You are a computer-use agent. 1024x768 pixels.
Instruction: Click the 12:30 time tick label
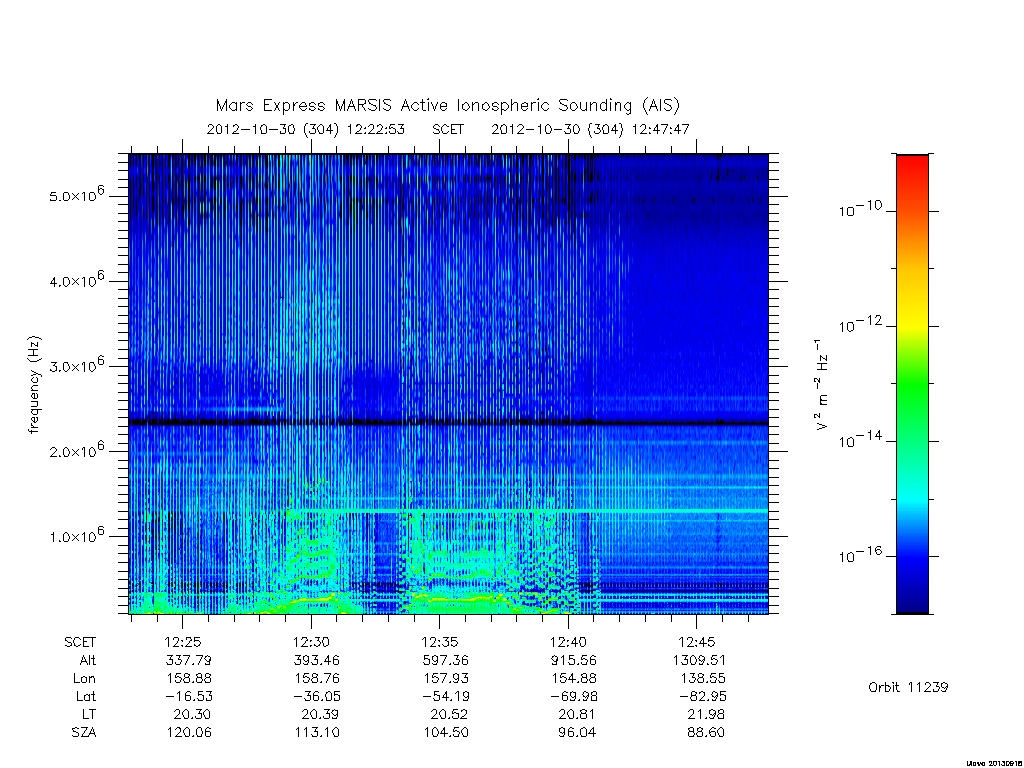pyautogui.click(x=311, y=642)
